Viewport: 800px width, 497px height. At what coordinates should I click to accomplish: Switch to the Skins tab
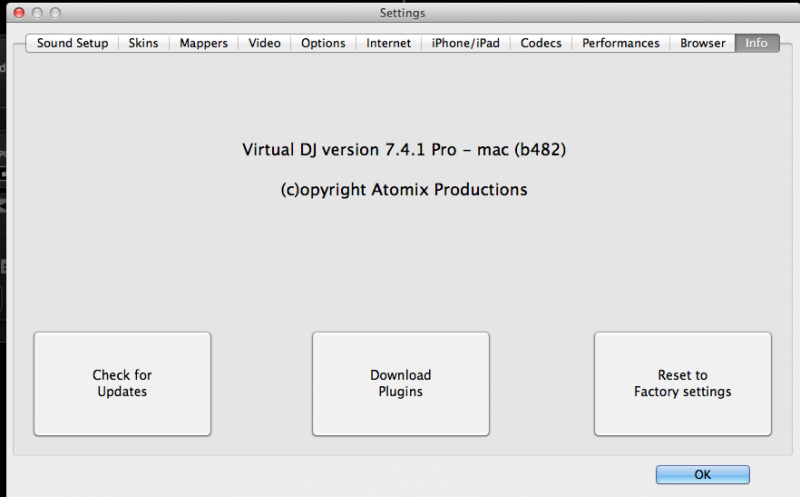click(x=144, y=43)
